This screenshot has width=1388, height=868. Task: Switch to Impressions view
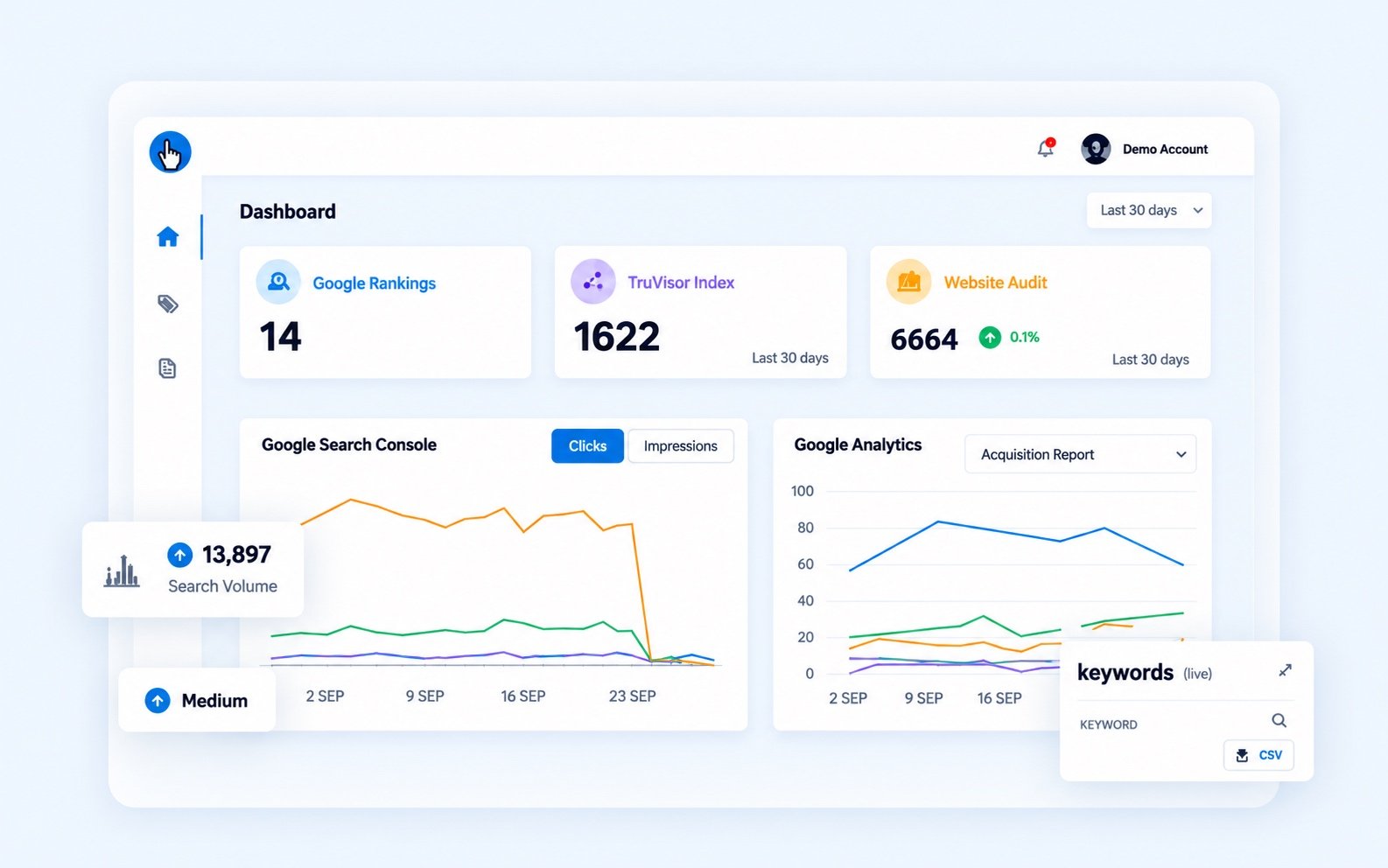pos(681,446)
